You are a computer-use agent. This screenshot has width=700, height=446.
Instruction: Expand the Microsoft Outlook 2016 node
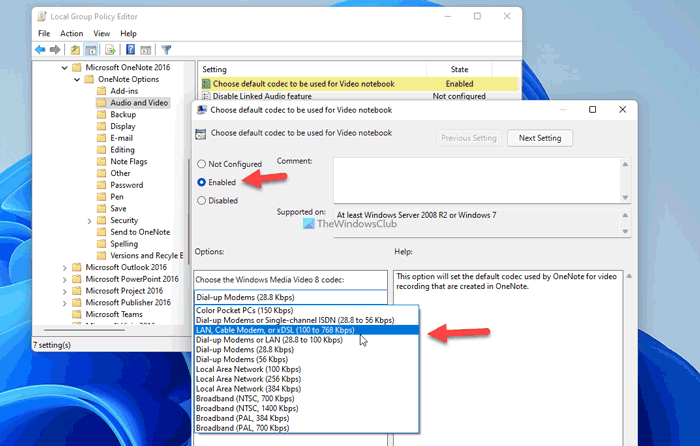pyautogui.click(x=64, y=268)
